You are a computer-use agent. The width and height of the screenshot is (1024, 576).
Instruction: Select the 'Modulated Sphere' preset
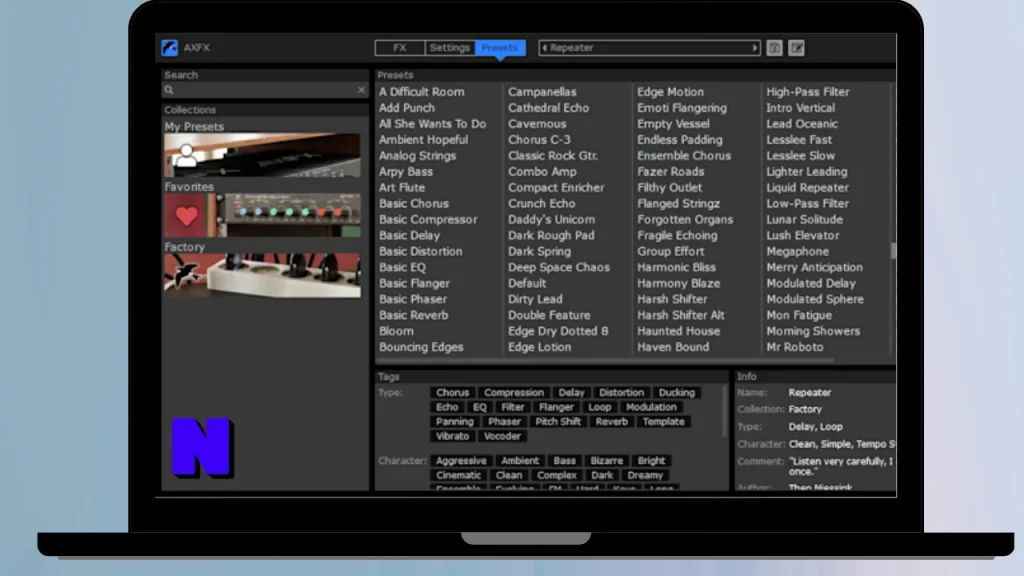pyautogui.click(x=815, y=299)
